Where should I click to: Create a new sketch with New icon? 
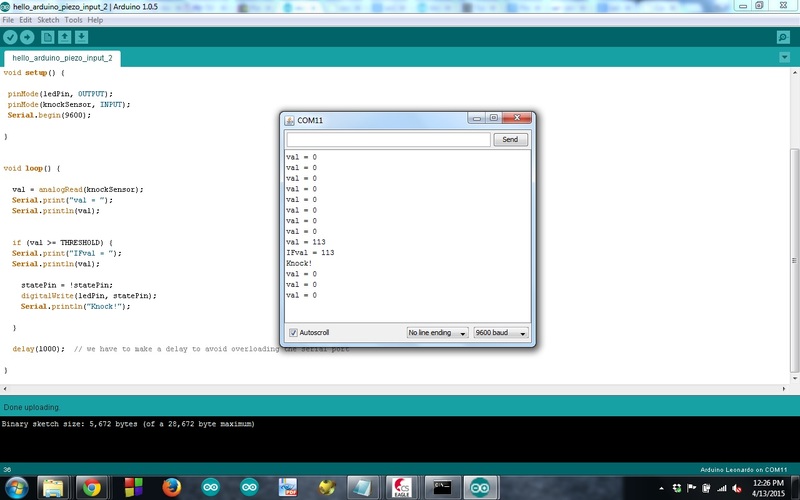click(47, 37)
